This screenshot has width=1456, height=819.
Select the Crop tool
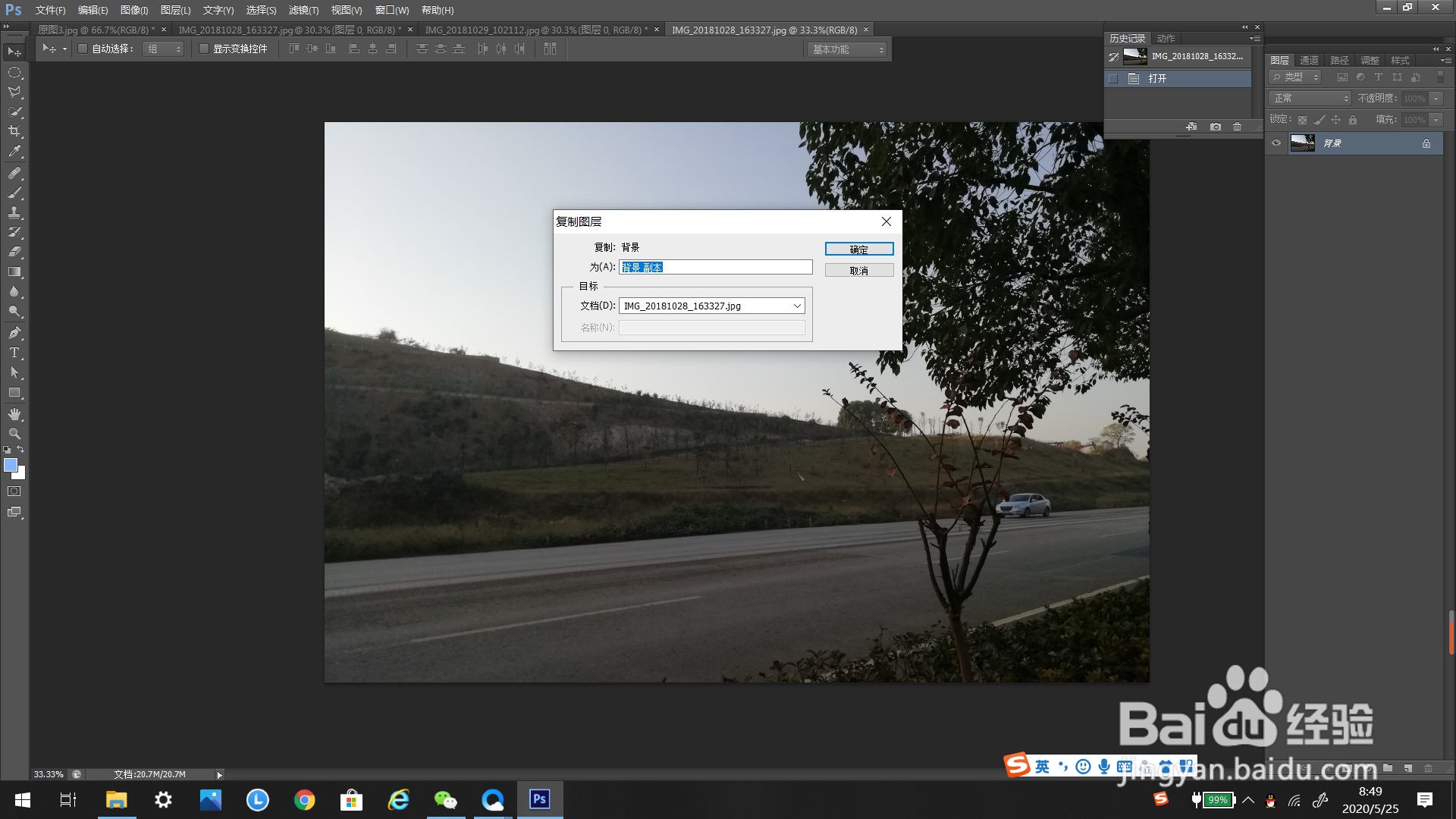tap(14, 131)
